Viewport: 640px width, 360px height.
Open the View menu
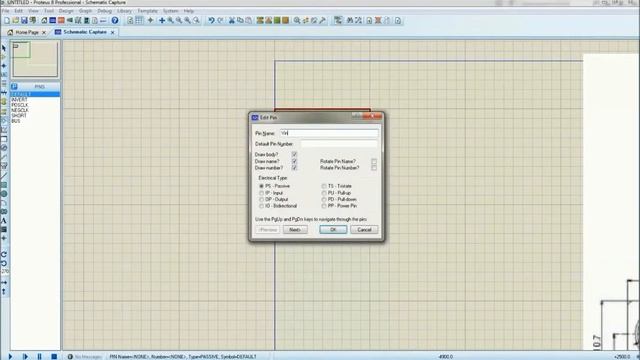pos(33,11)
